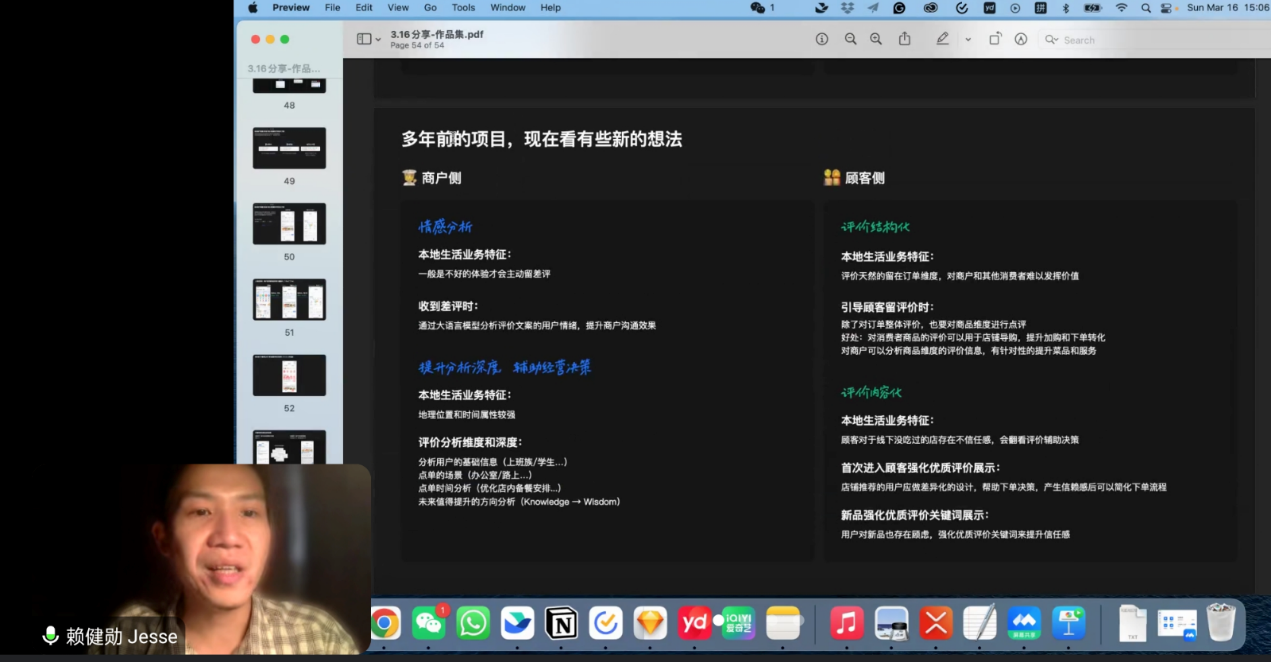1271x662 pixels.
Task: Click the Wi-Fi status icon
Action: tap(1121, 7)
